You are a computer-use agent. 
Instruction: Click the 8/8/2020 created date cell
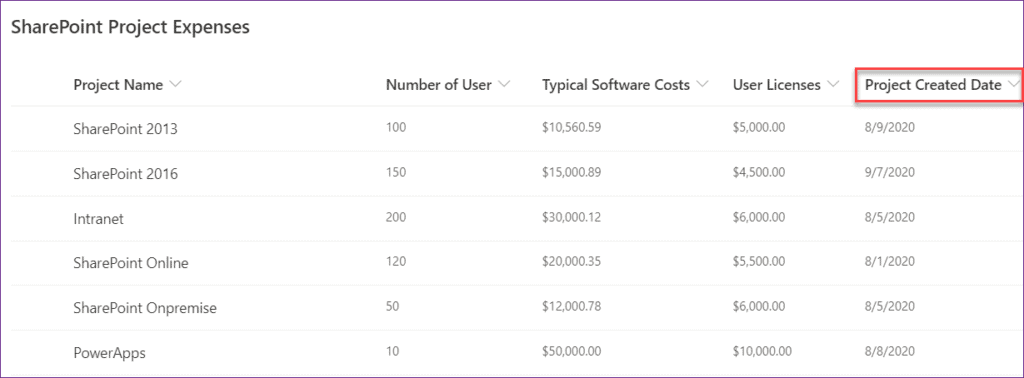coord(889,351)
